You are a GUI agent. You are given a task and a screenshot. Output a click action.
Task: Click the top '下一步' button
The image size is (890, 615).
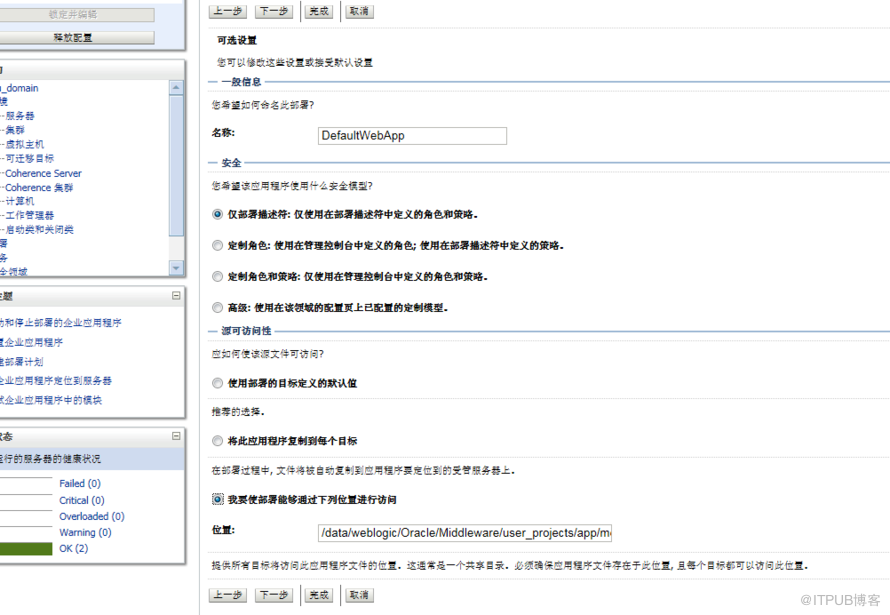(274, 11)
